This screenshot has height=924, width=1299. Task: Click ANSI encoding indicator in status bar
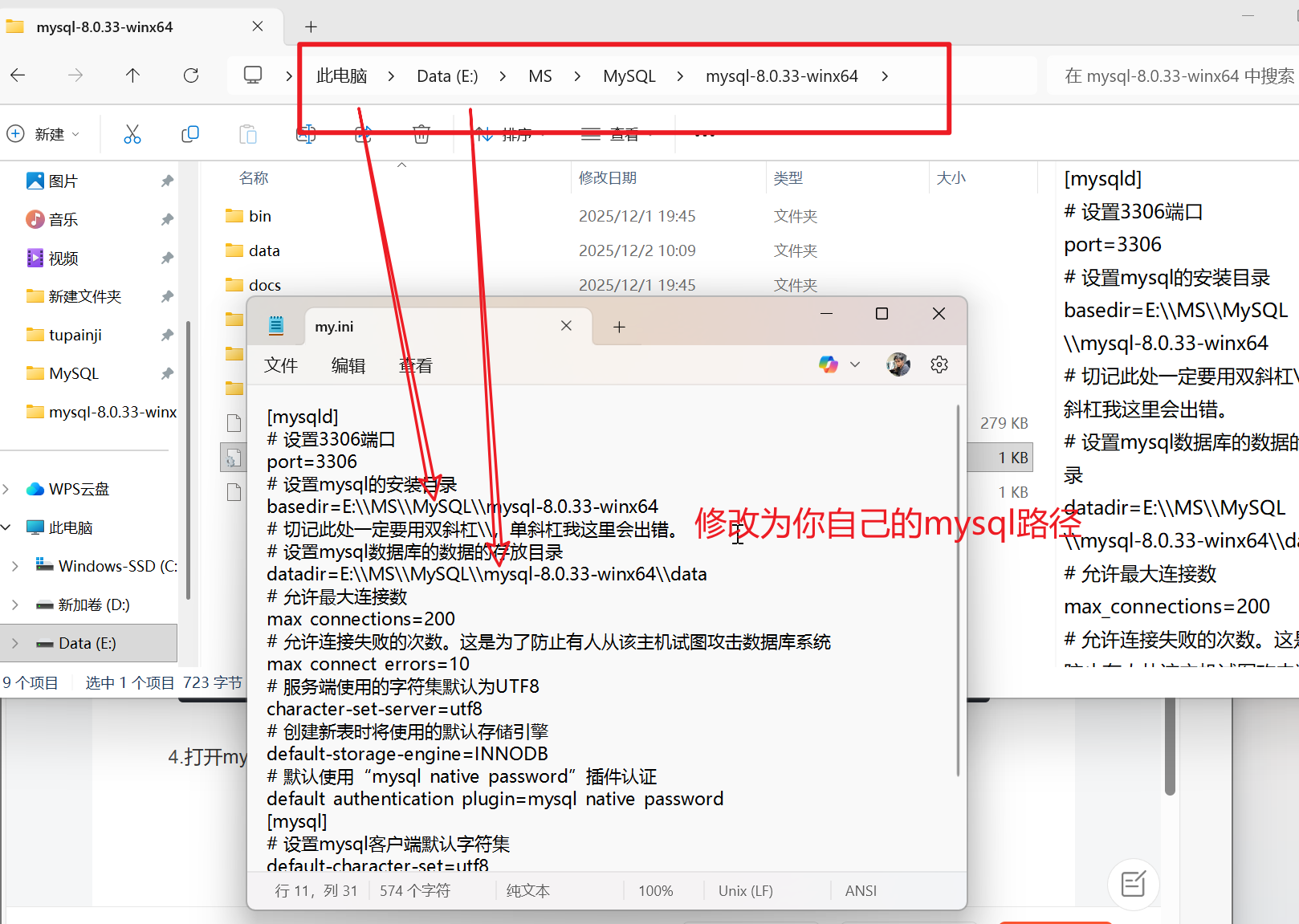(x=861, y=892)
